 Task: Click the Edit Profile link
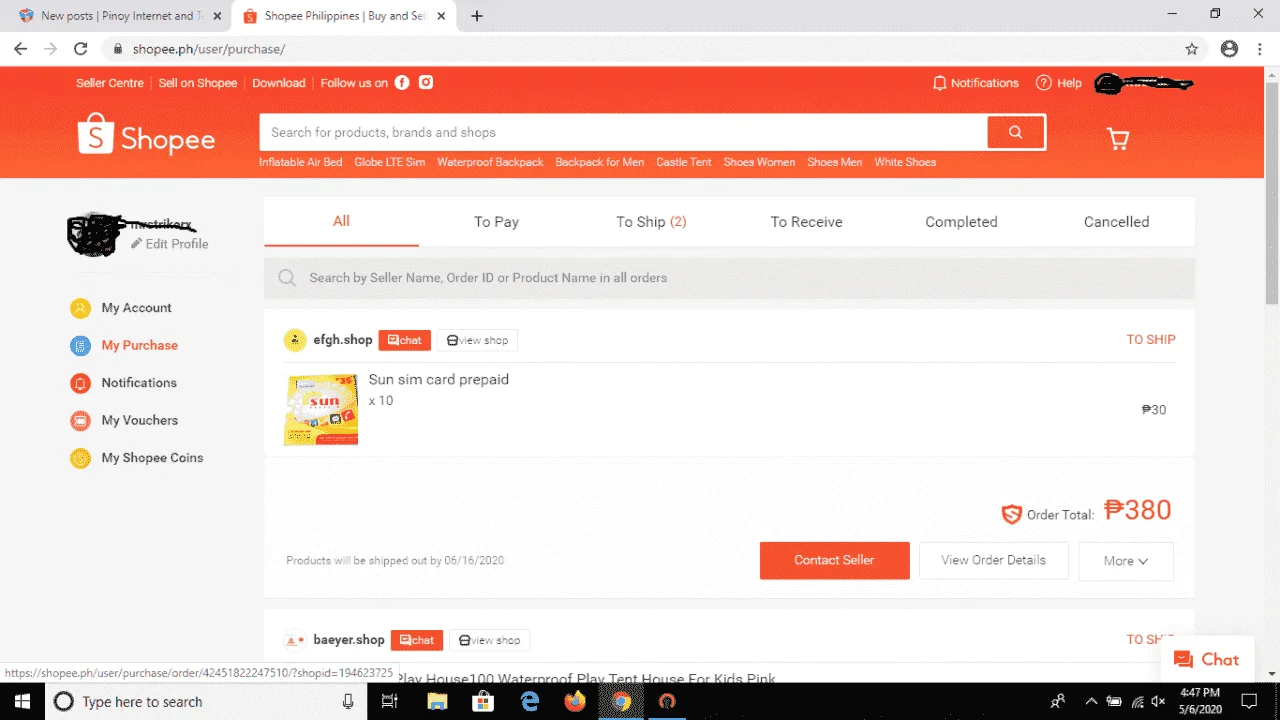click(170, 244)
